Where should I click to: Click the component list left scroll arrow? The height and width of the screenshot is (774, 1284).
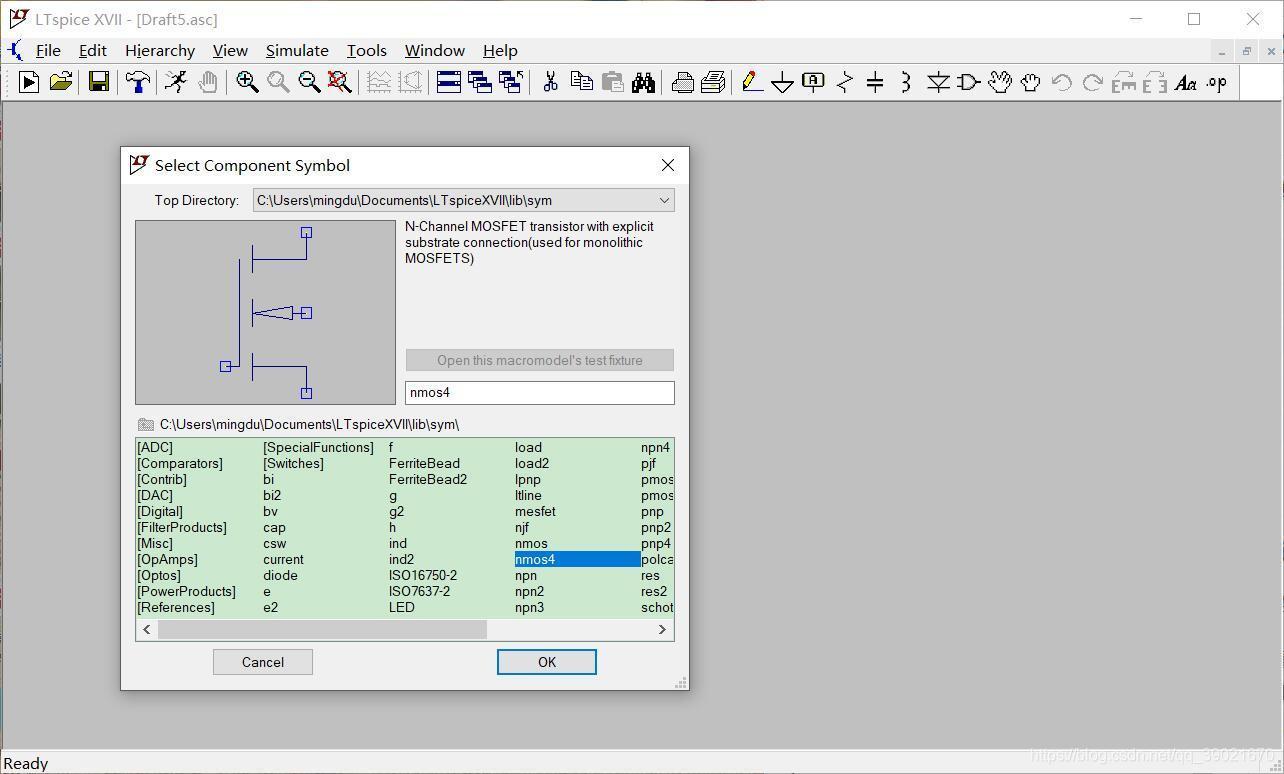147,629
